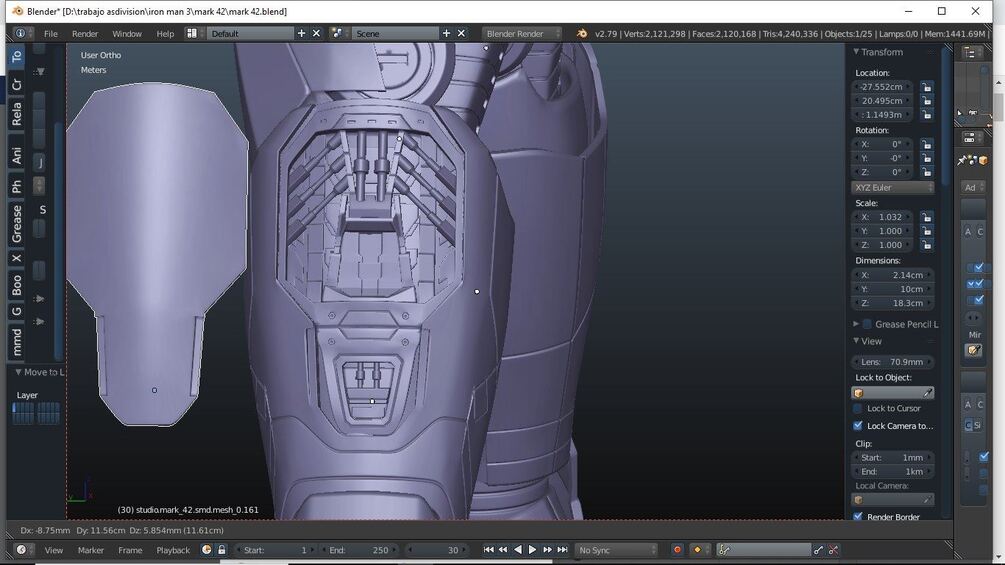
Task: Open the XYZ Euler rotation mode dropdown
Action: 892,188
